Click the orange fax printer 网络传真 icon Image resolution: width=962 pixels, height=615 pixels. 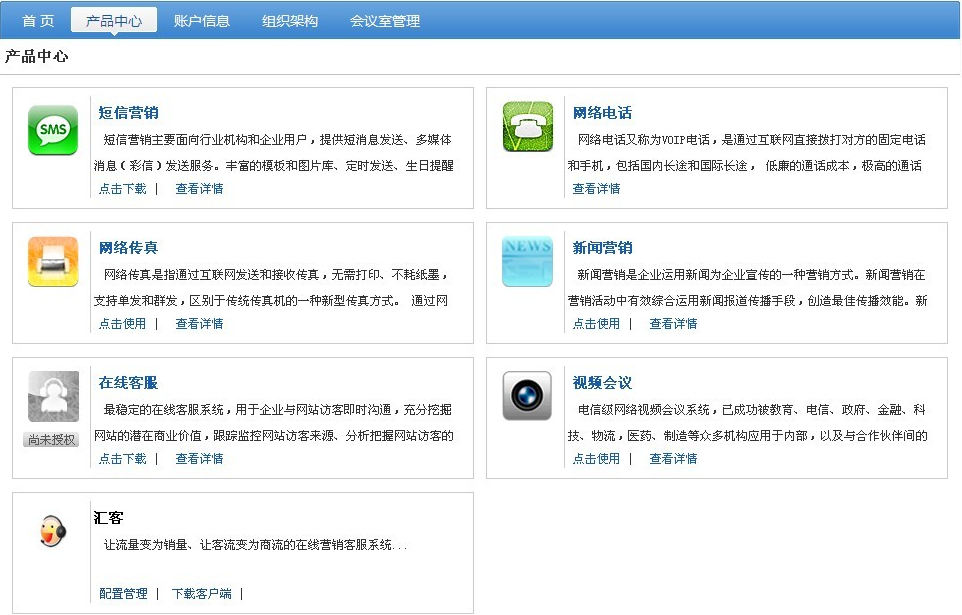[53, 262]
